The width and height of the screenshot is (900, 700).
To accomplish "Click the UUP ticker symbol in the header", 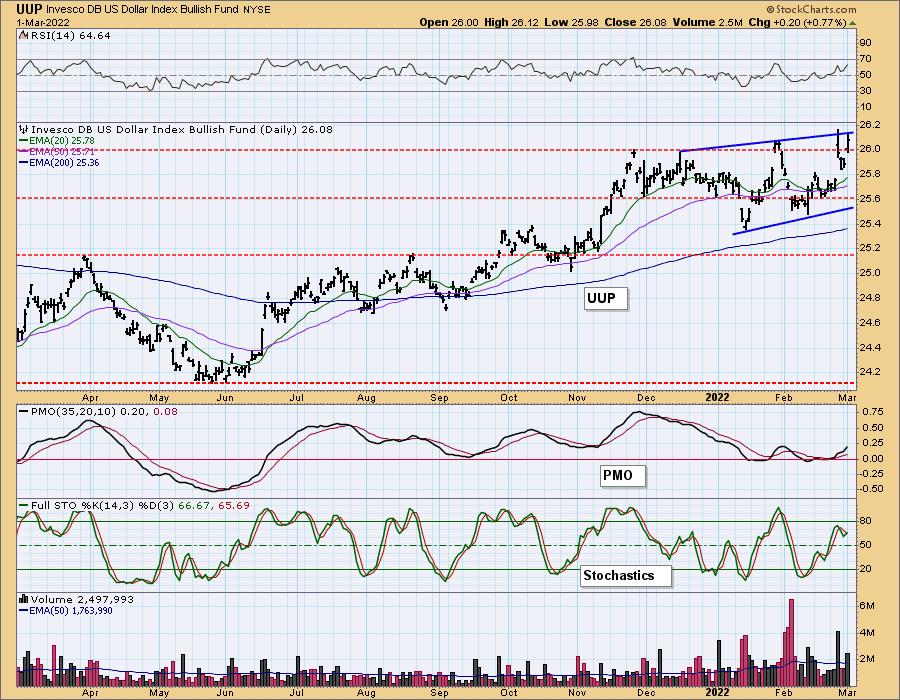I will (x=29, y=9).
